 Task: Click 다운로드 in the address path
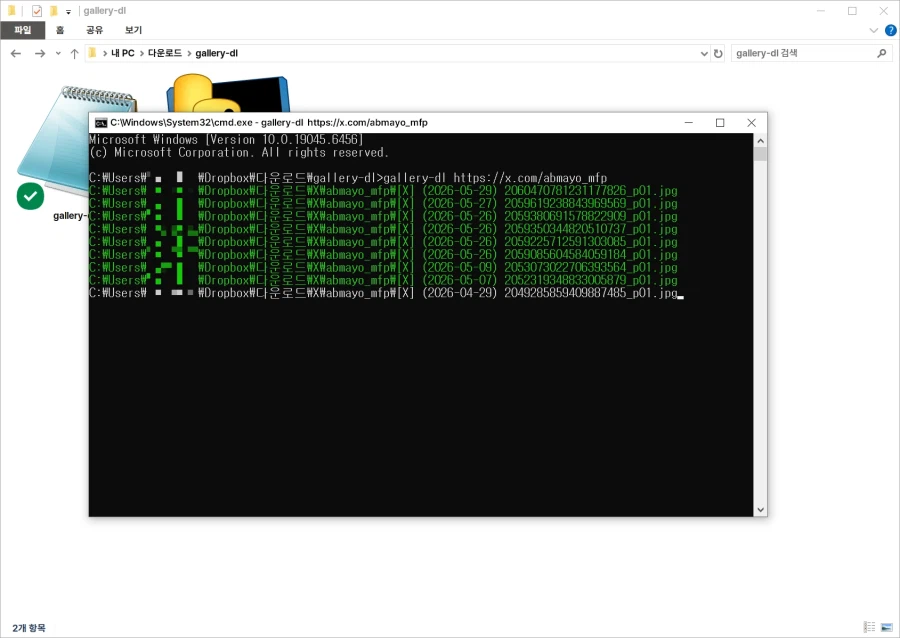pyautogui.click(x=165, y=53)
